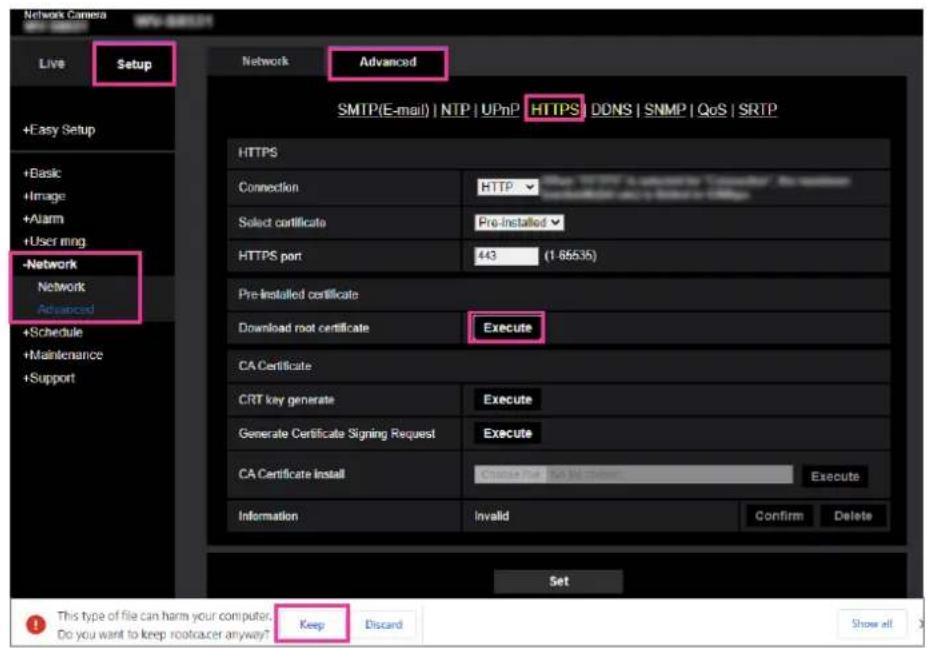Click the Delete button in Information row
929x648 pixels.
coord(853,516)
